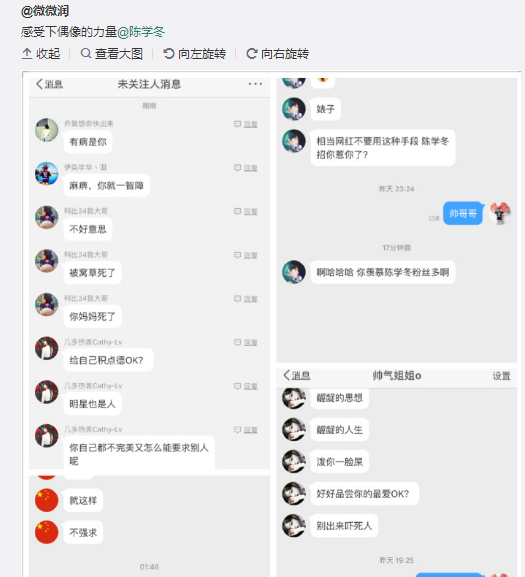Image resolution: width=525 pixels, height=577 pixels.
Task: Open the @陈学冬 mention link
Action: coord(141,32)
